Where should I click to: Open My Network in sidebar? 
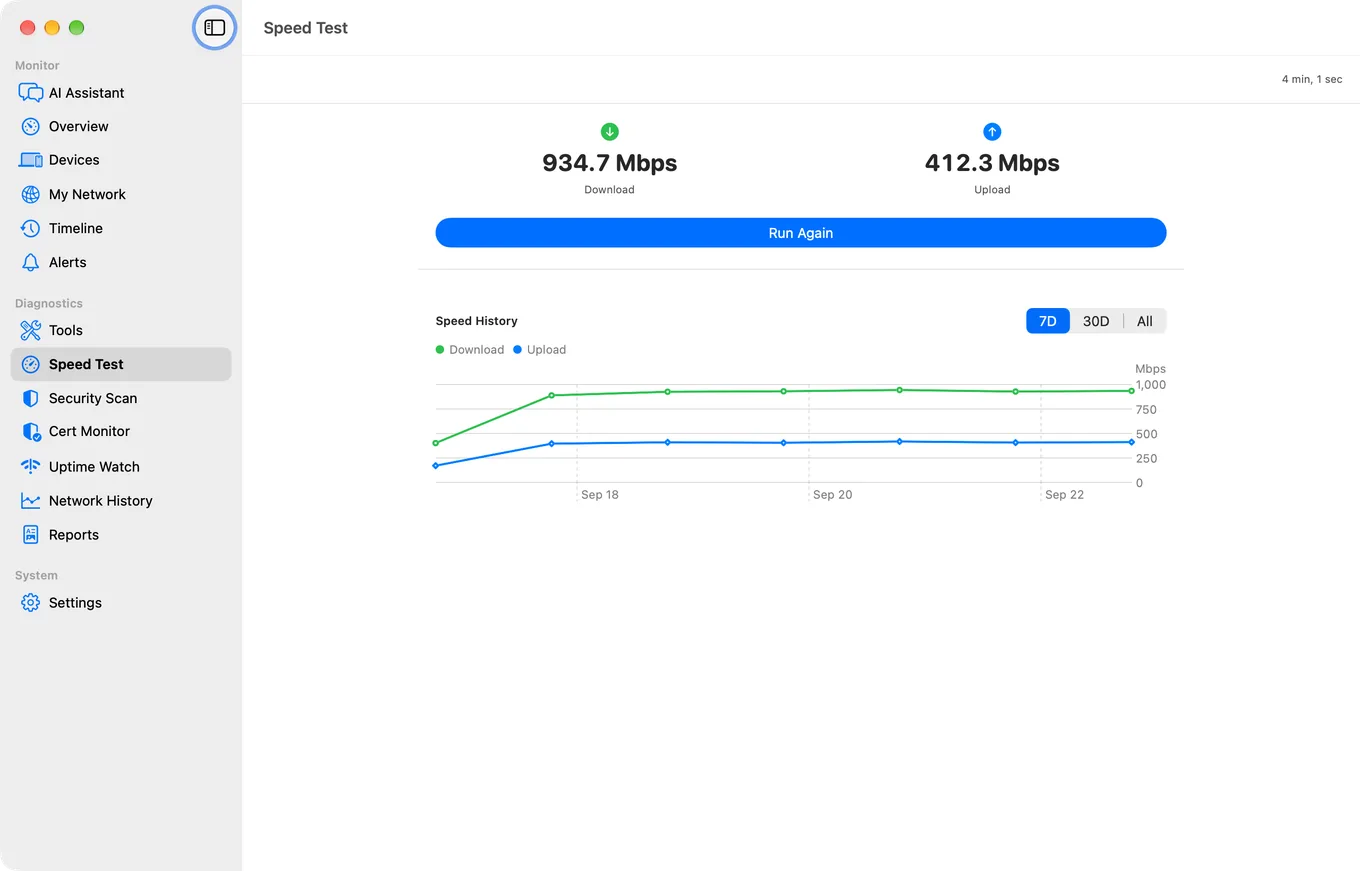click(121, 194)
